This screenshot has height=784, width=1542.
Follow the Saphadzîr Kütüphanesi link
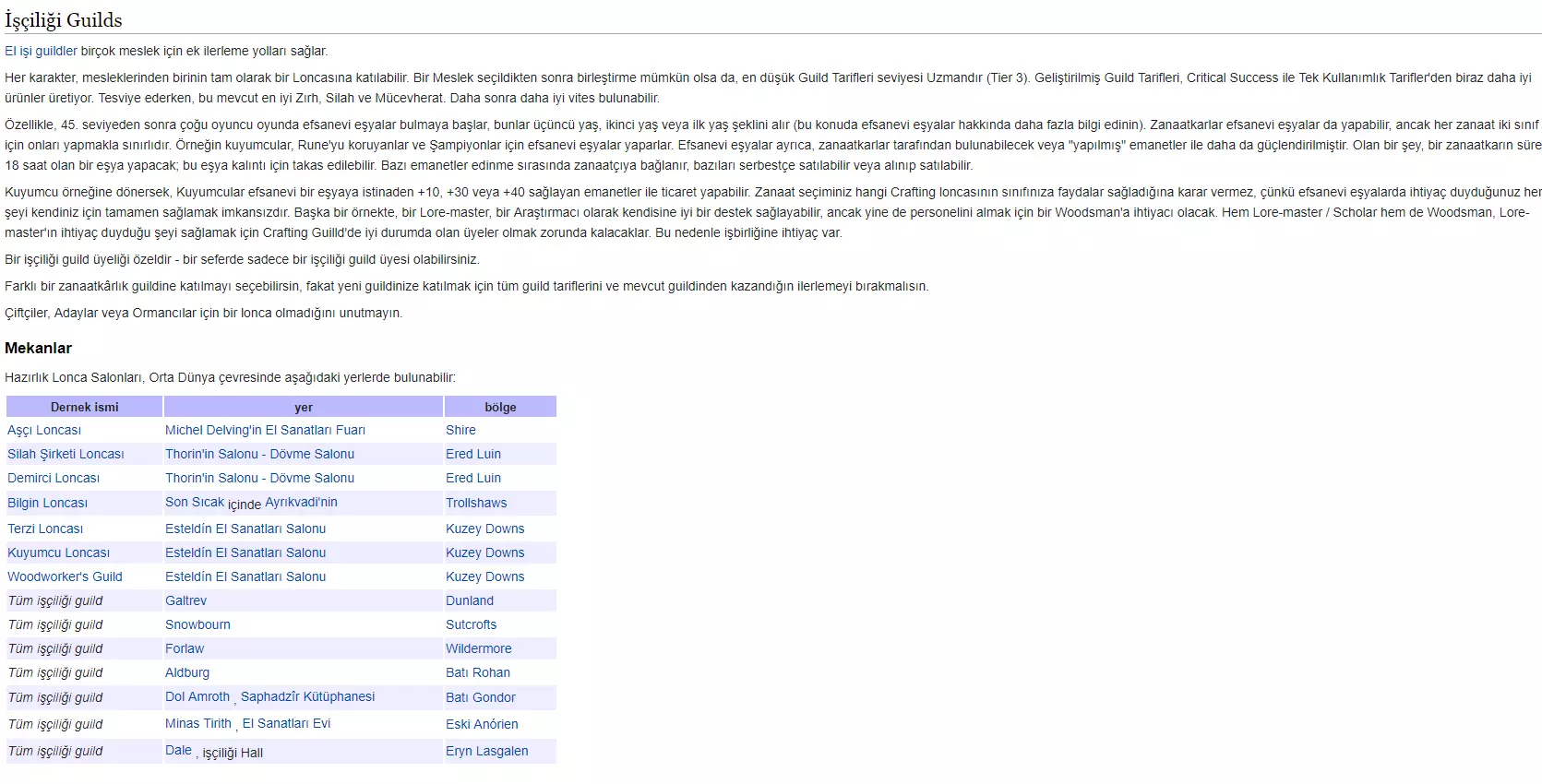tap(307, 696)
